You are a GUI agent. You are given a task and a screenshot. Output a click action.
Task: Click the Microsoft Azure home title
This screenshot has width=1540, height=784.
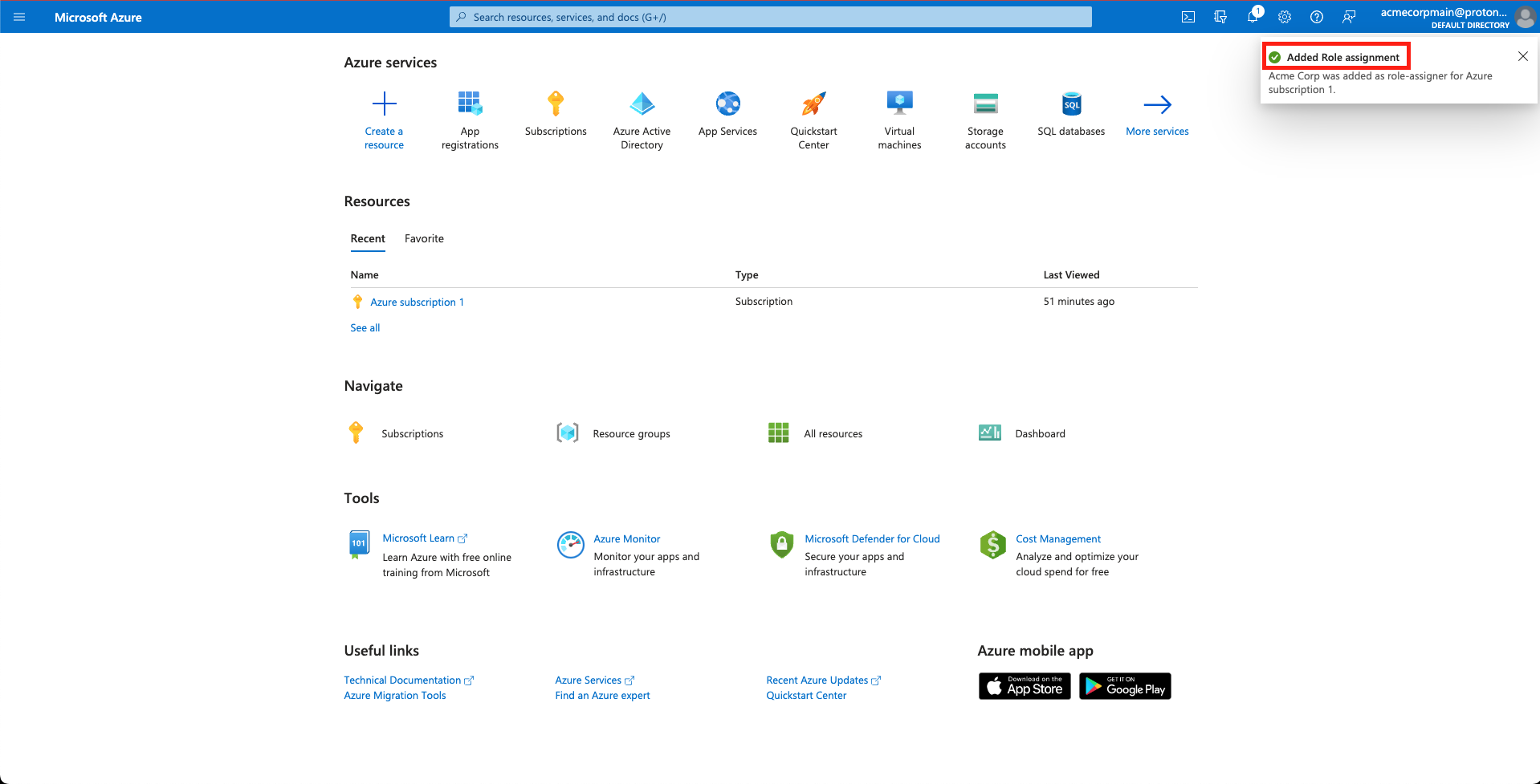click(x=98, y=17)
